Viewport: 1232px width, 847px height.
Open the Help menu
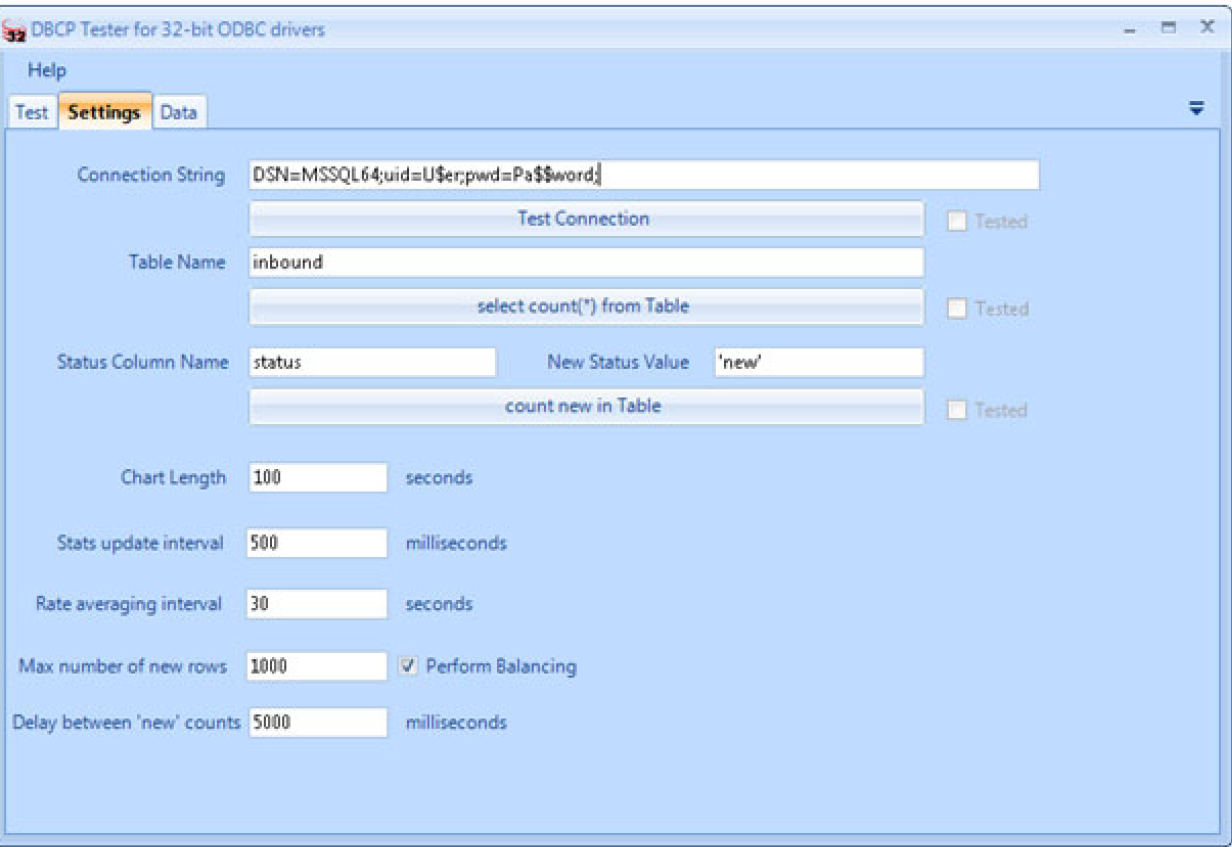point(47,70)
